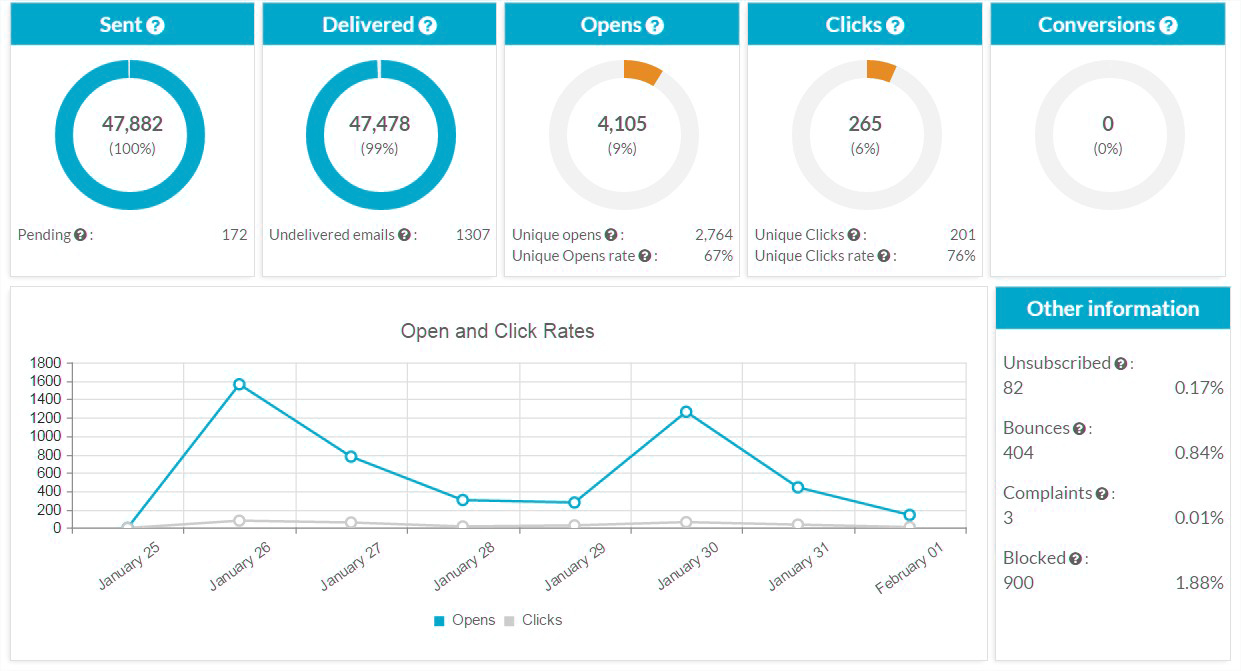Toggle the Clicks series in chart legend
The width and height of the screenshot is (1241, 671).
tap(533, 620)
